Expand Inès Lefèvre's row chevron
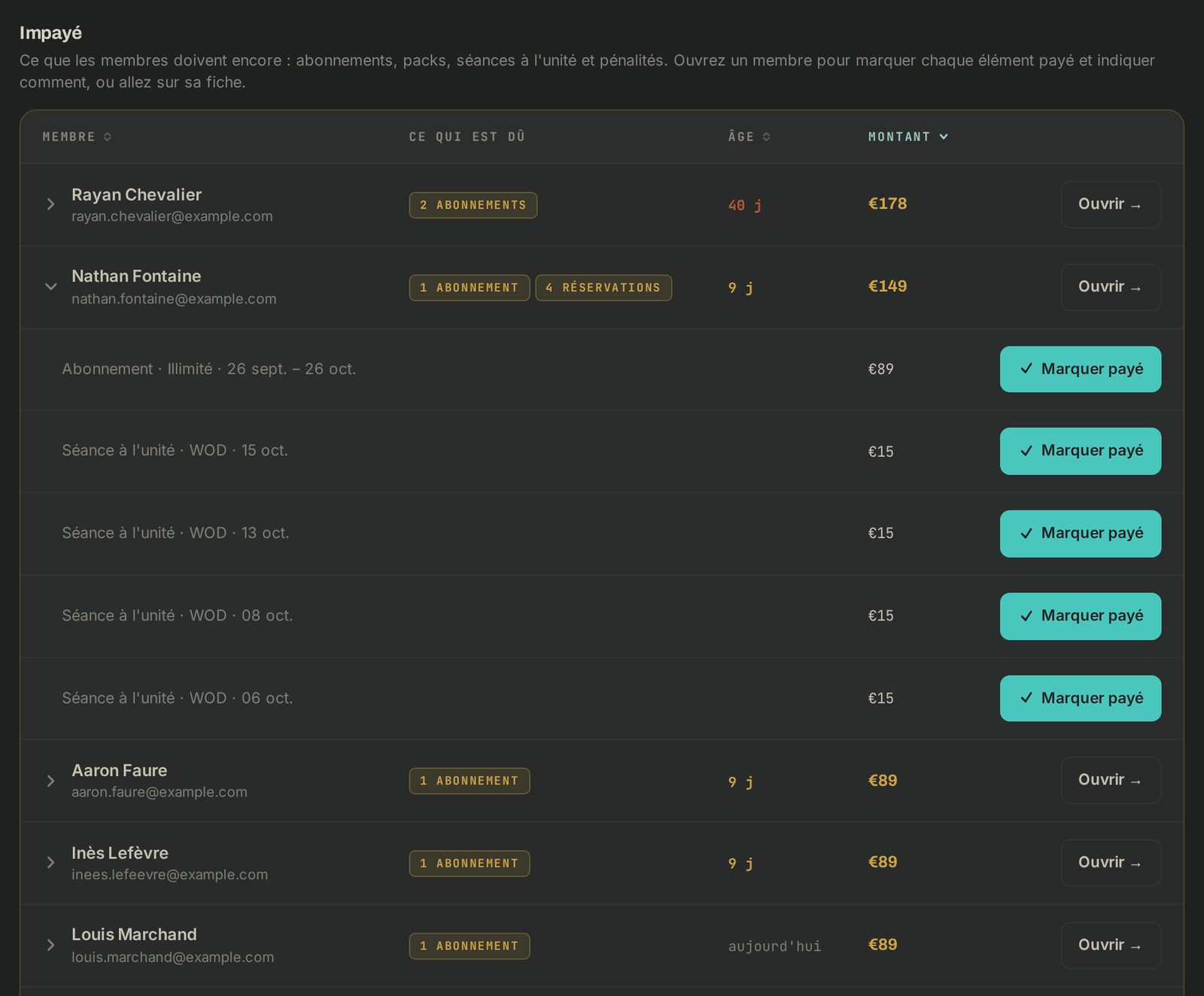The width and height of the screenshot is (1204, 996). pyautogui.click(x=50, y=863)
